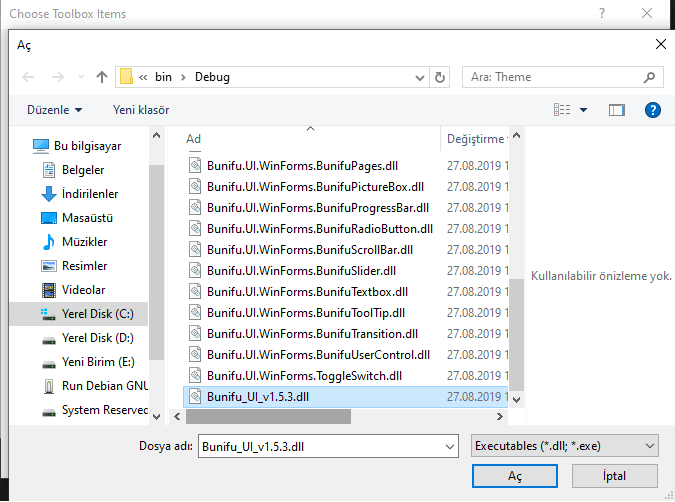
Task: Click the Müzikler music note icon
Action: click(x=49, y=242)
